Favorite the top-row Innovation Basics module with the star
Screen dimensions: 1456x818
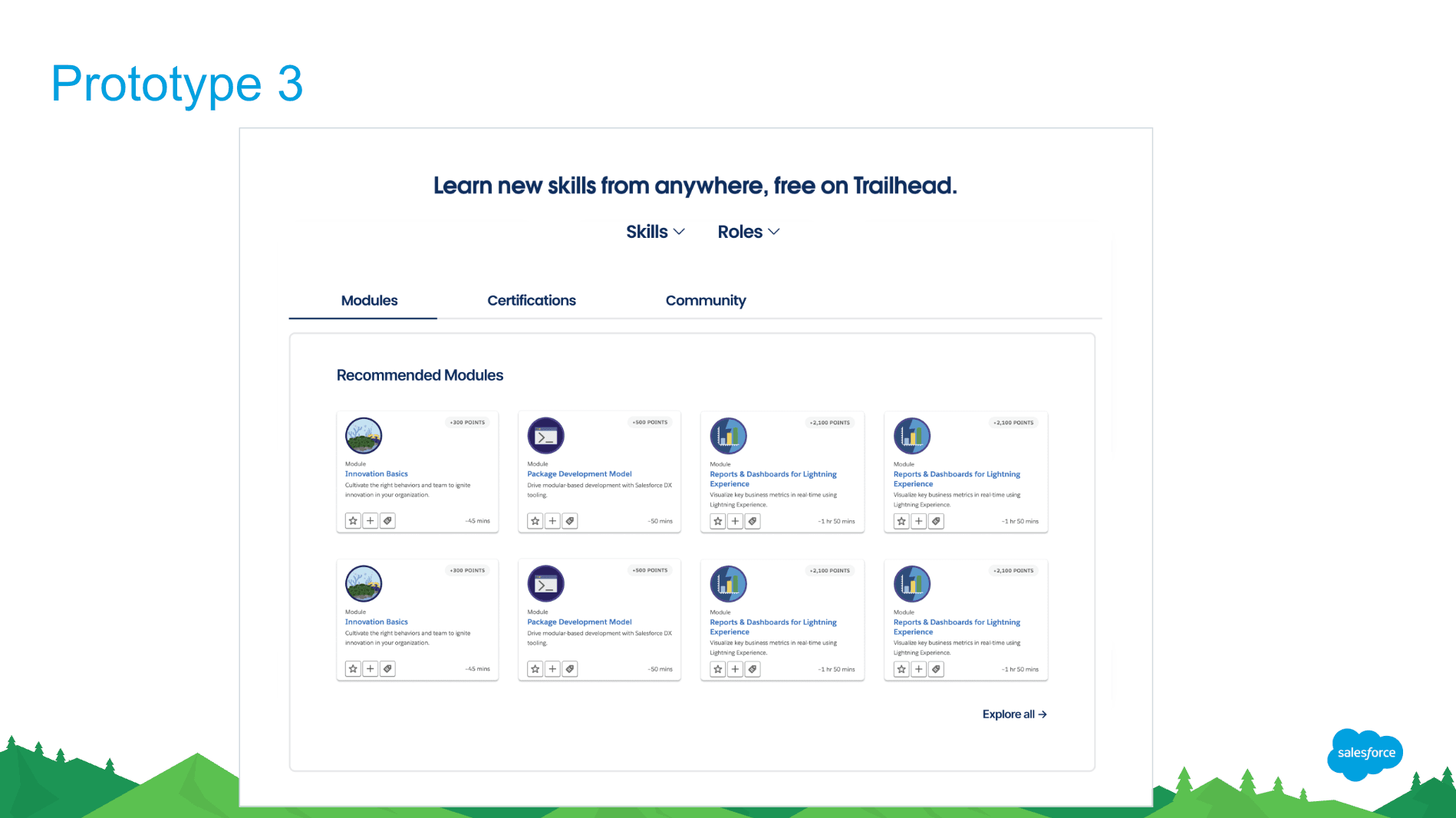(353, 521)
